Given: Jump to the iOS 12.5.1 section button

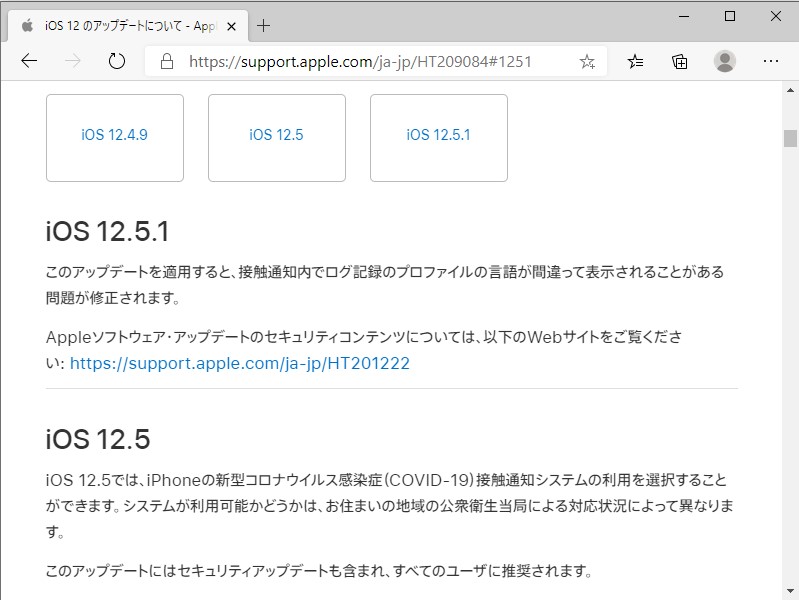Looking at the screenshot, I should click(x=439, y=138).
